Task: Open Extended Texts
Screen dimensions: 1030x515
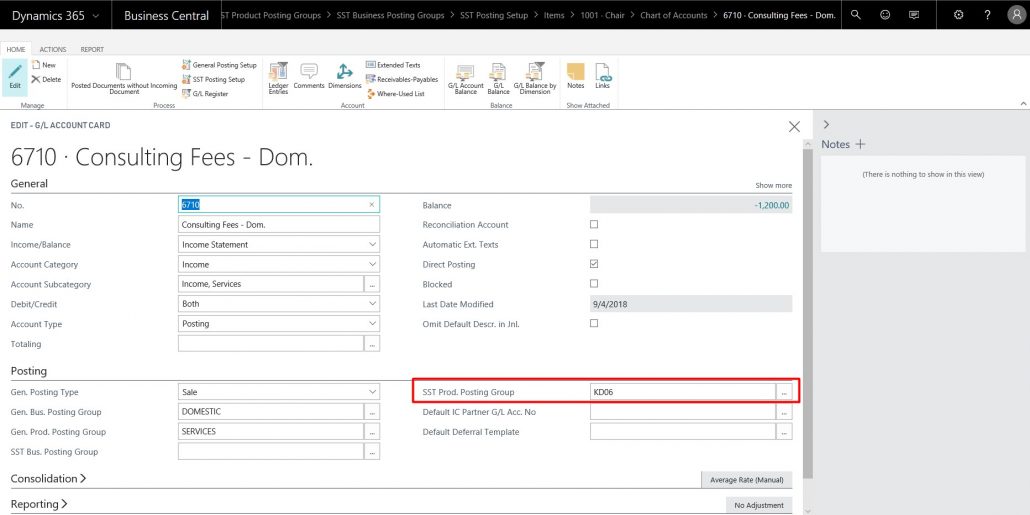Action: [393, 65]
